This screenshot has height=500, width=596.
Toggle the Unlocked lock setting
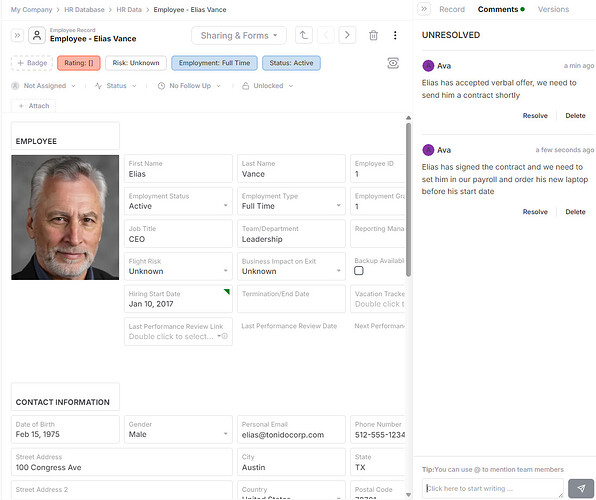(x=268, y=86)
